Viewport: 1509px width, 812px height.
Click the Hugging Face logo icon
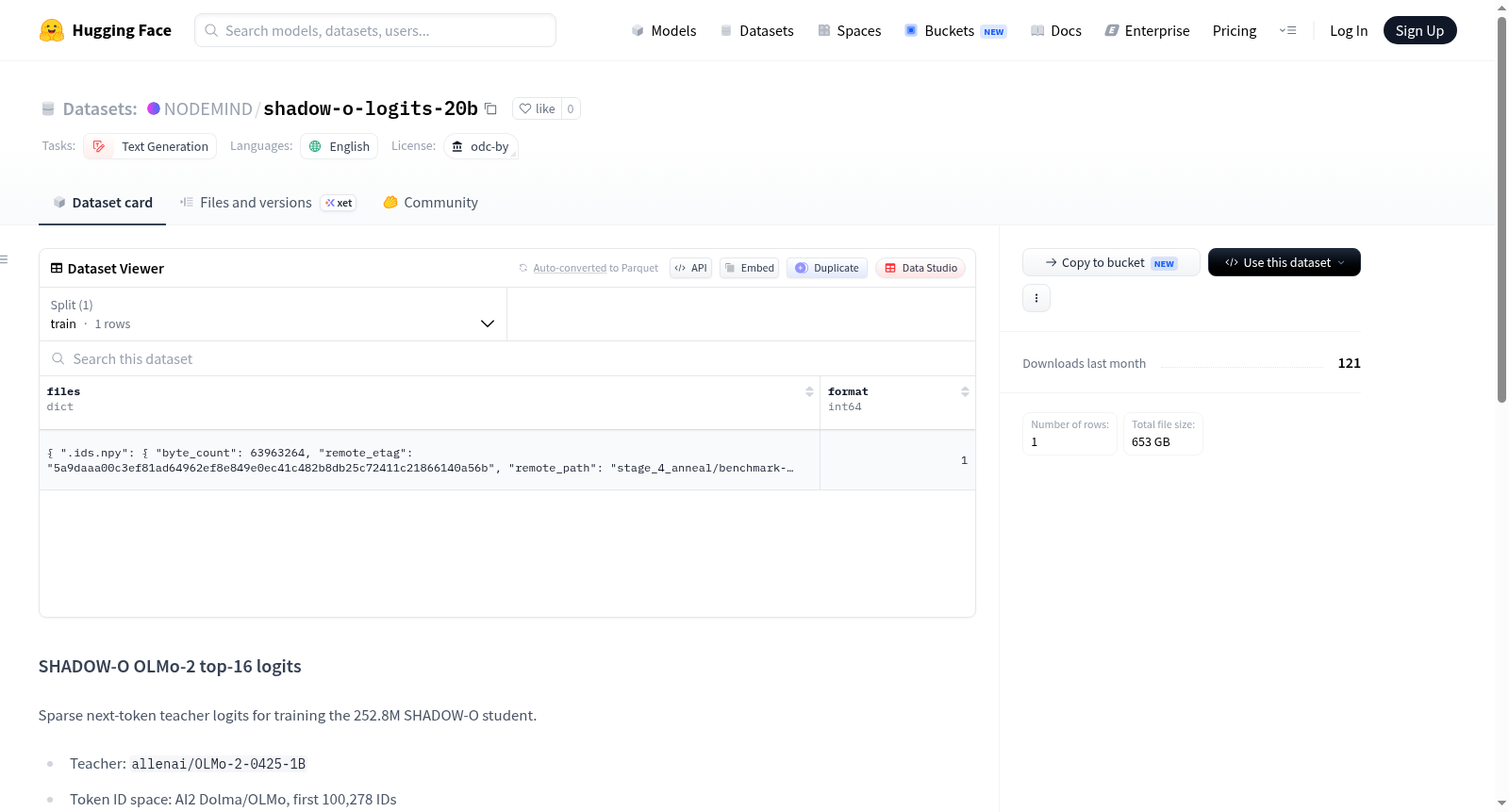click(x=51, y=30)
